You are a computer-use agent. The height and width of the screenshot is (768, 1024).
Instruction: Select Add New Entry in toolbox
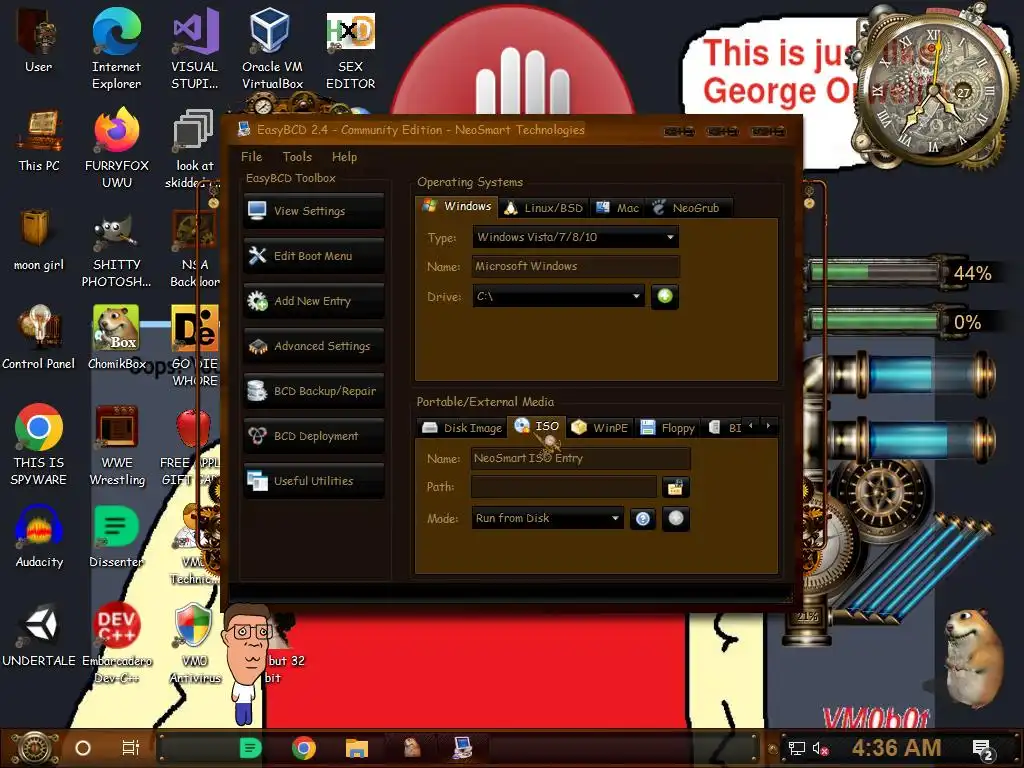click(x=313, y=301)
